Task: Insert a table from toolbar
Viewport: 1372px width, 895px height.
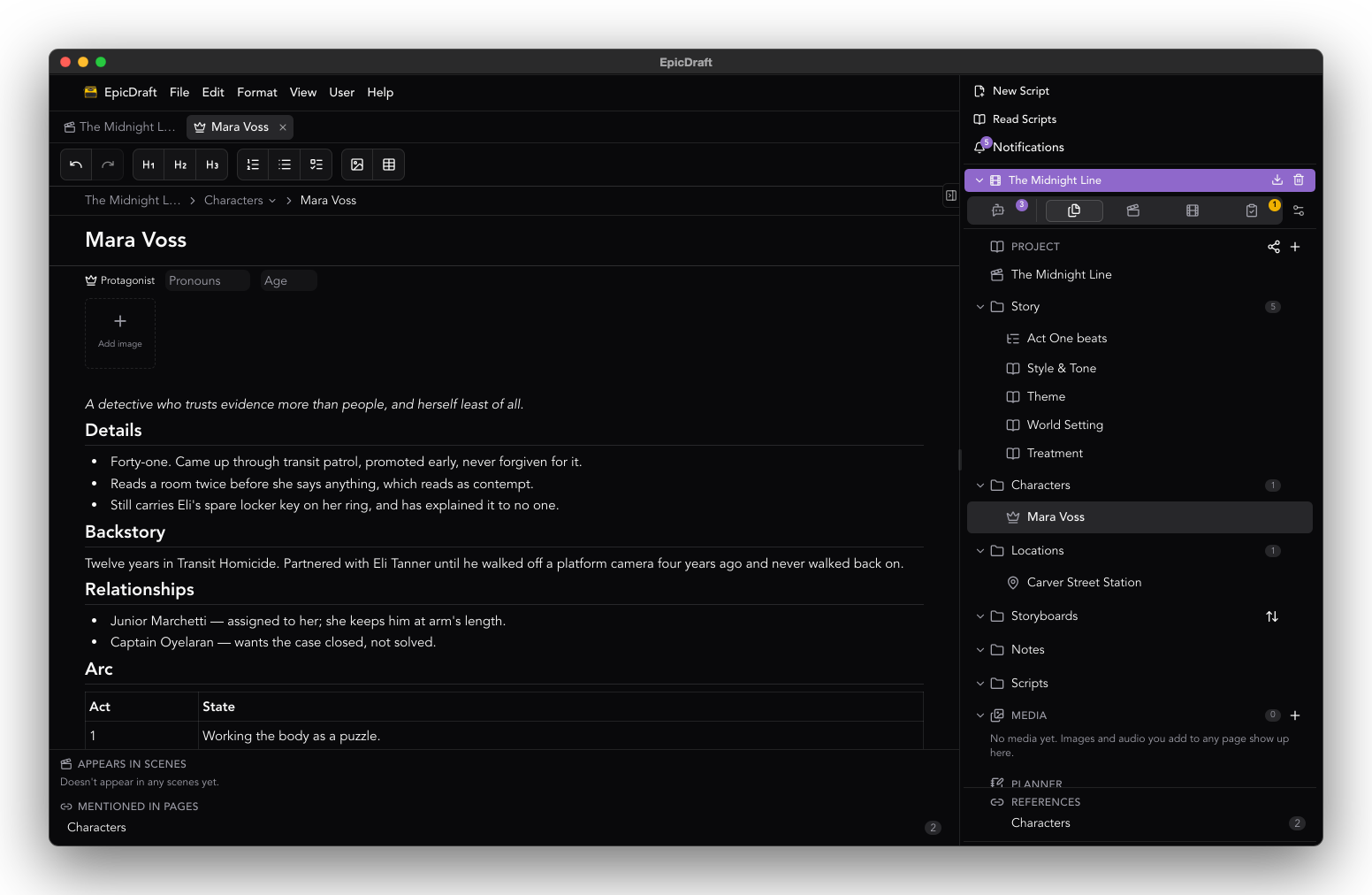Action: pos(389,164)
